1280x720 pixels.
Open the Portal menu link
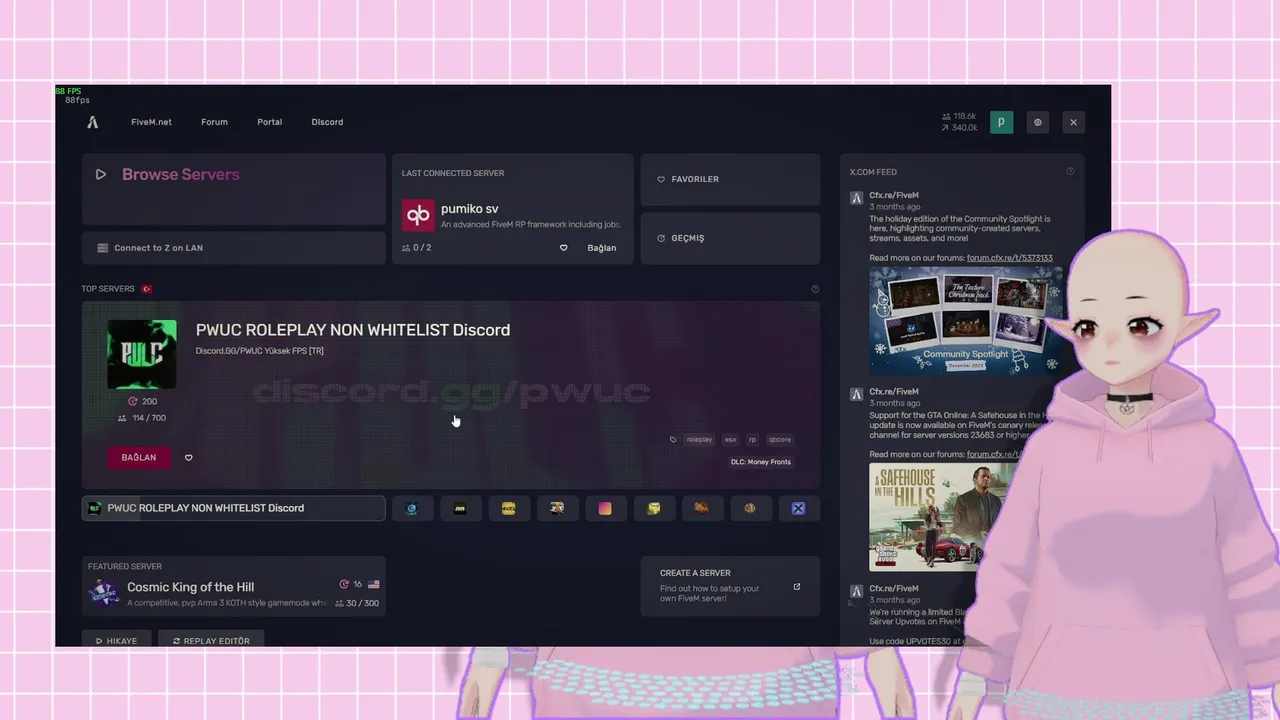(269, 122)
